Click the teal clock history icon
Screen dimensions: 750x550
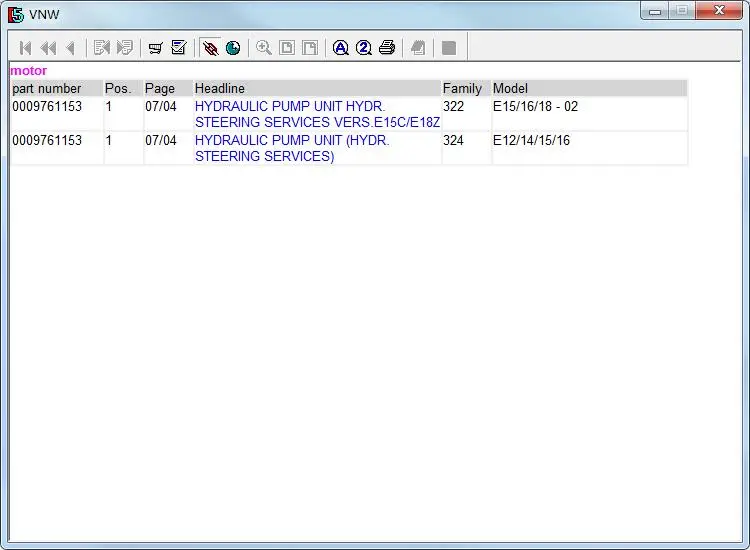[233, 48]
